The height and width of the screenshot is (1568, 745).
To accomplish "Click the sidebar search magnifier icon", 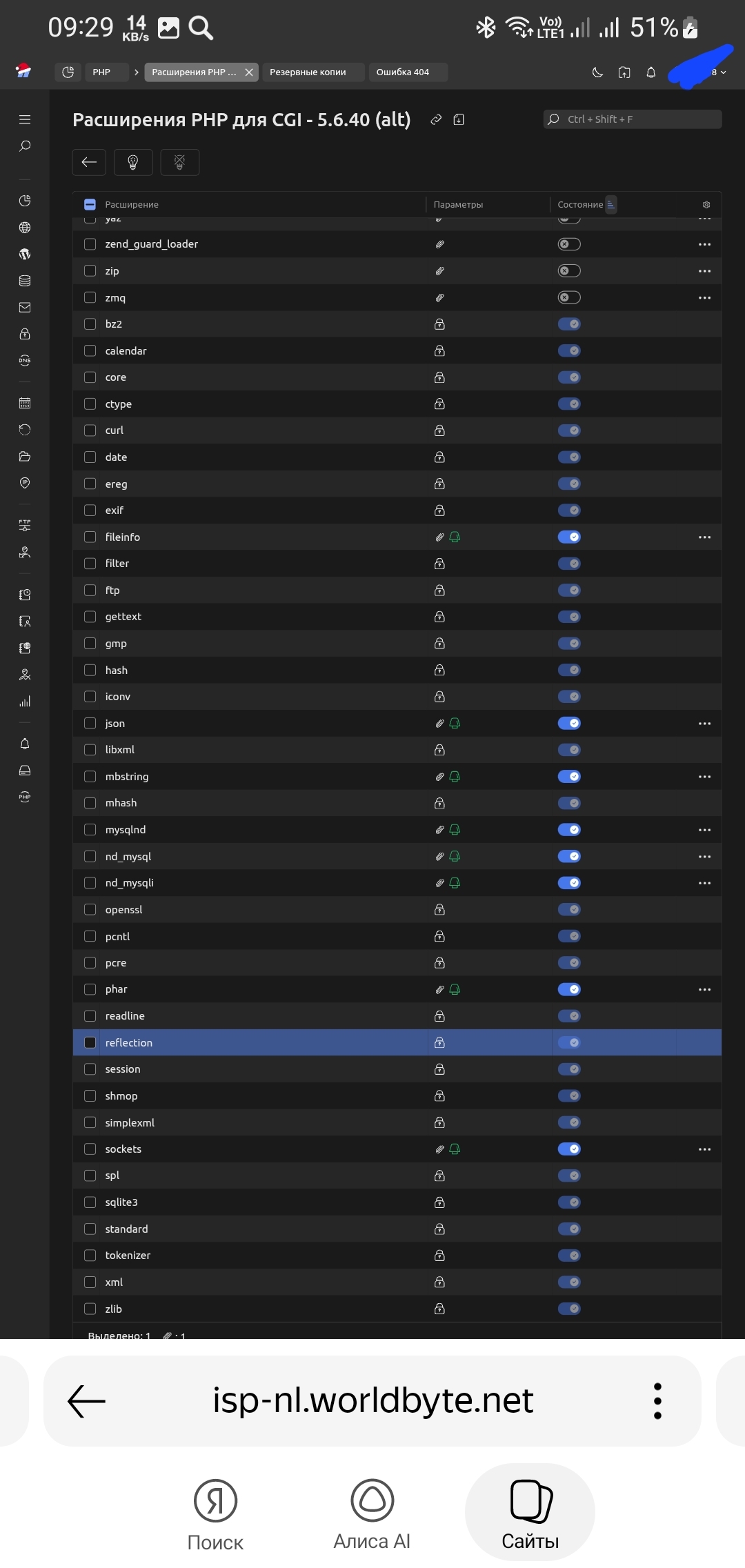I will 25,146.
